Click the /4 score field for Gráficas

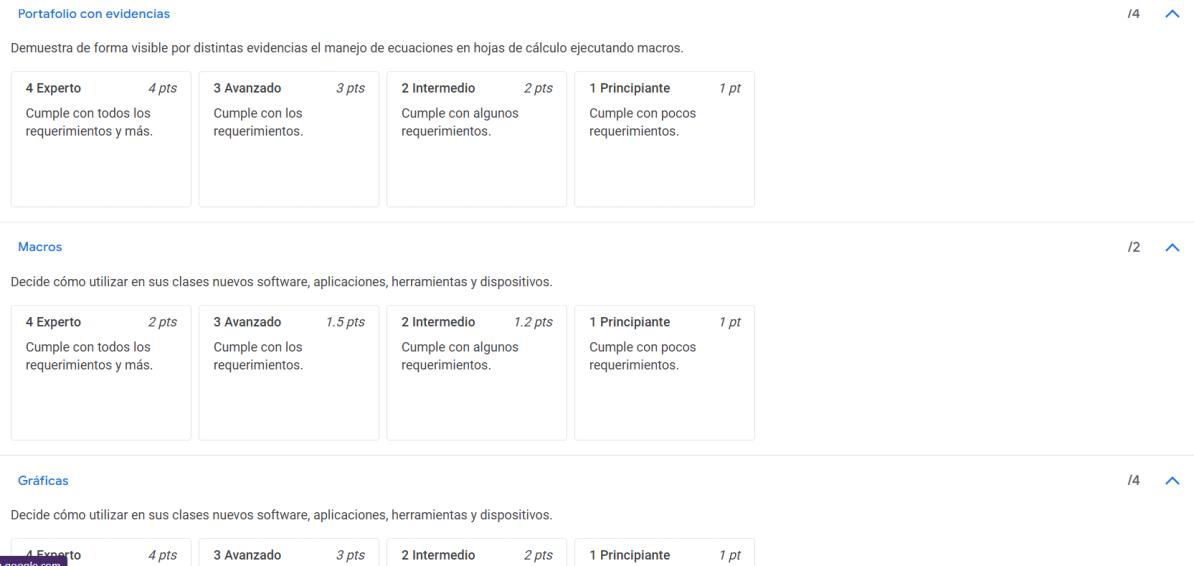1133,481
